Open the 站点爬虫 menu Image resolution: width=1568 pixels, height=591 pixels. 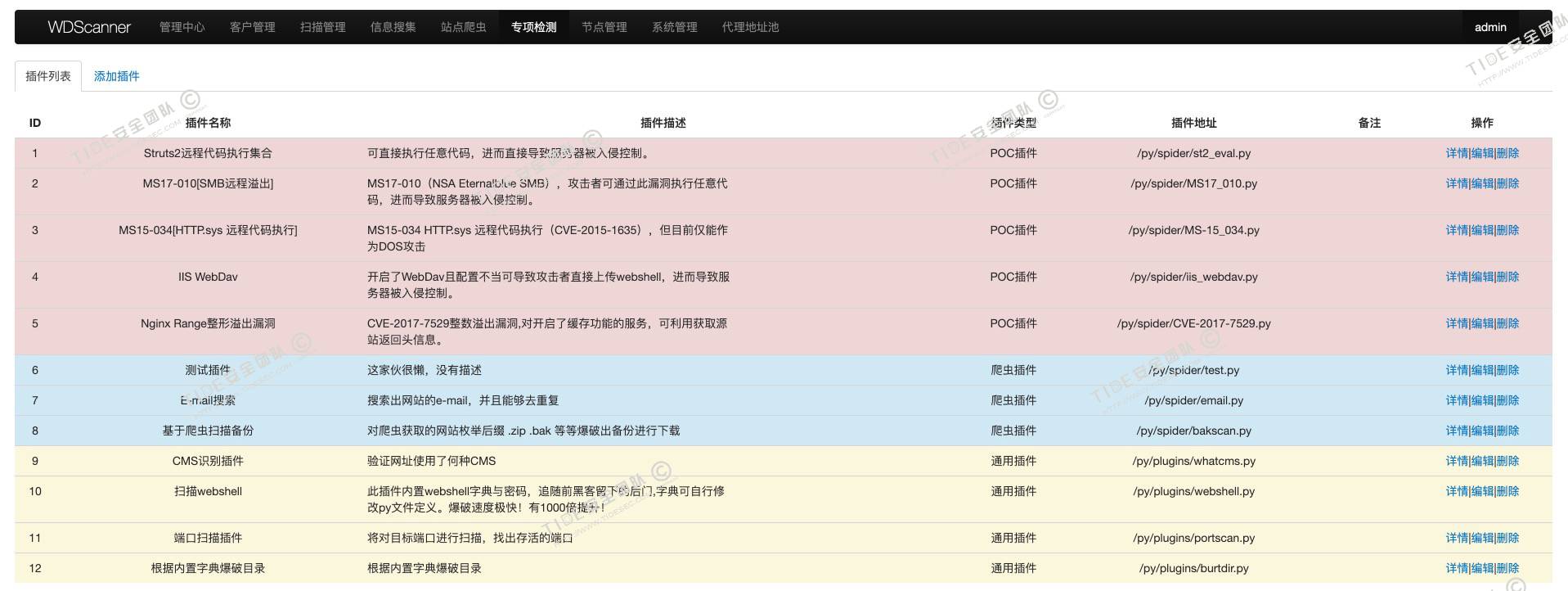pyautogui.click(x=463, y=27)
